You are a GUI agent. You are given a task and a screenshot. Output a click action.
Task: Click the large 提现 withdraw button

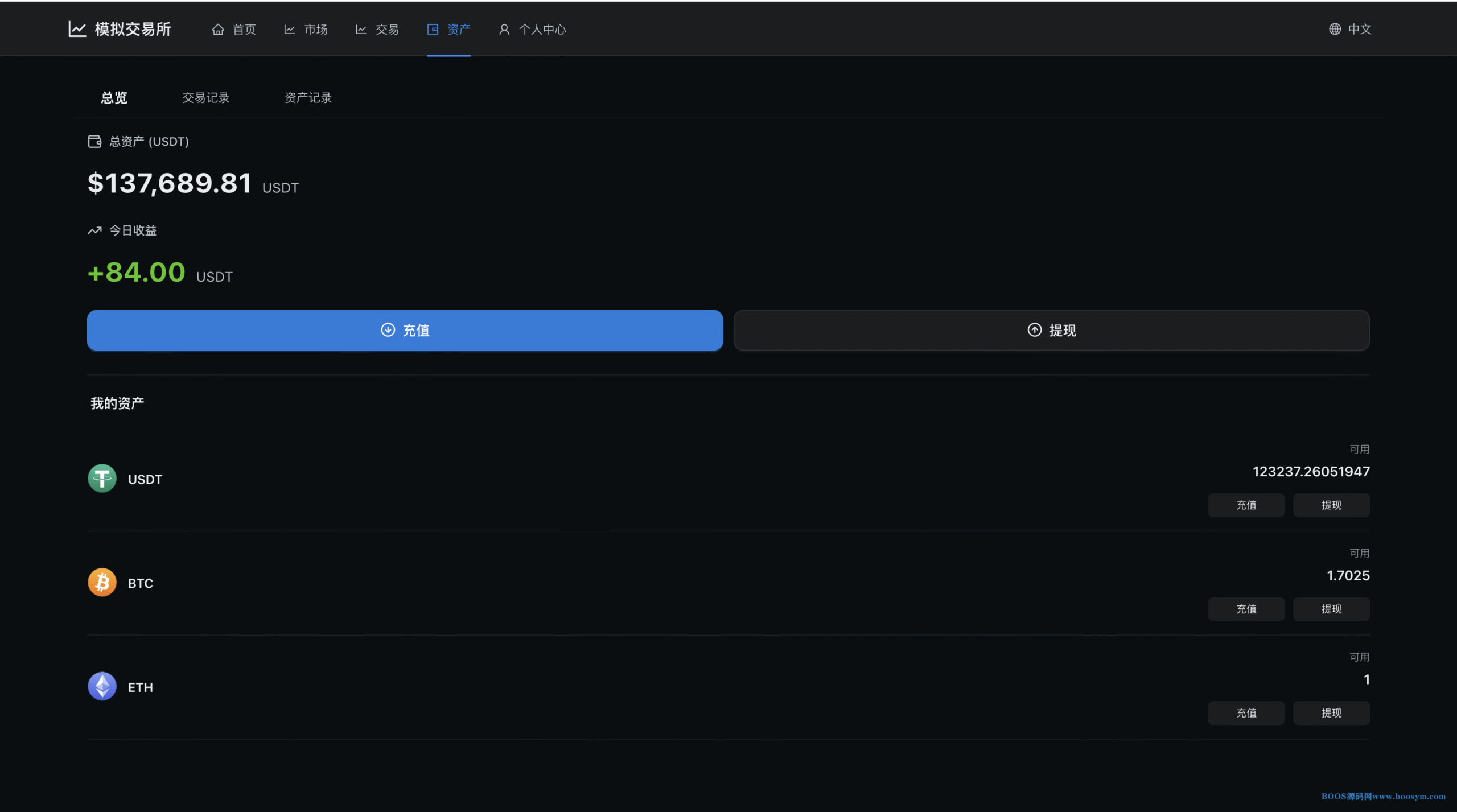[1051, 330]
